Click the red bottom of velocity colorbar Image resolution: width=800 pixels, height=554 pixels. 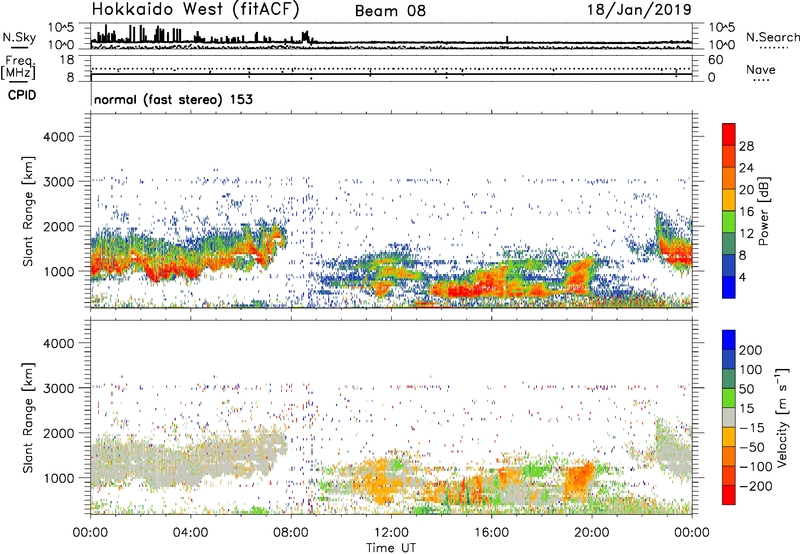pos(729,495)
